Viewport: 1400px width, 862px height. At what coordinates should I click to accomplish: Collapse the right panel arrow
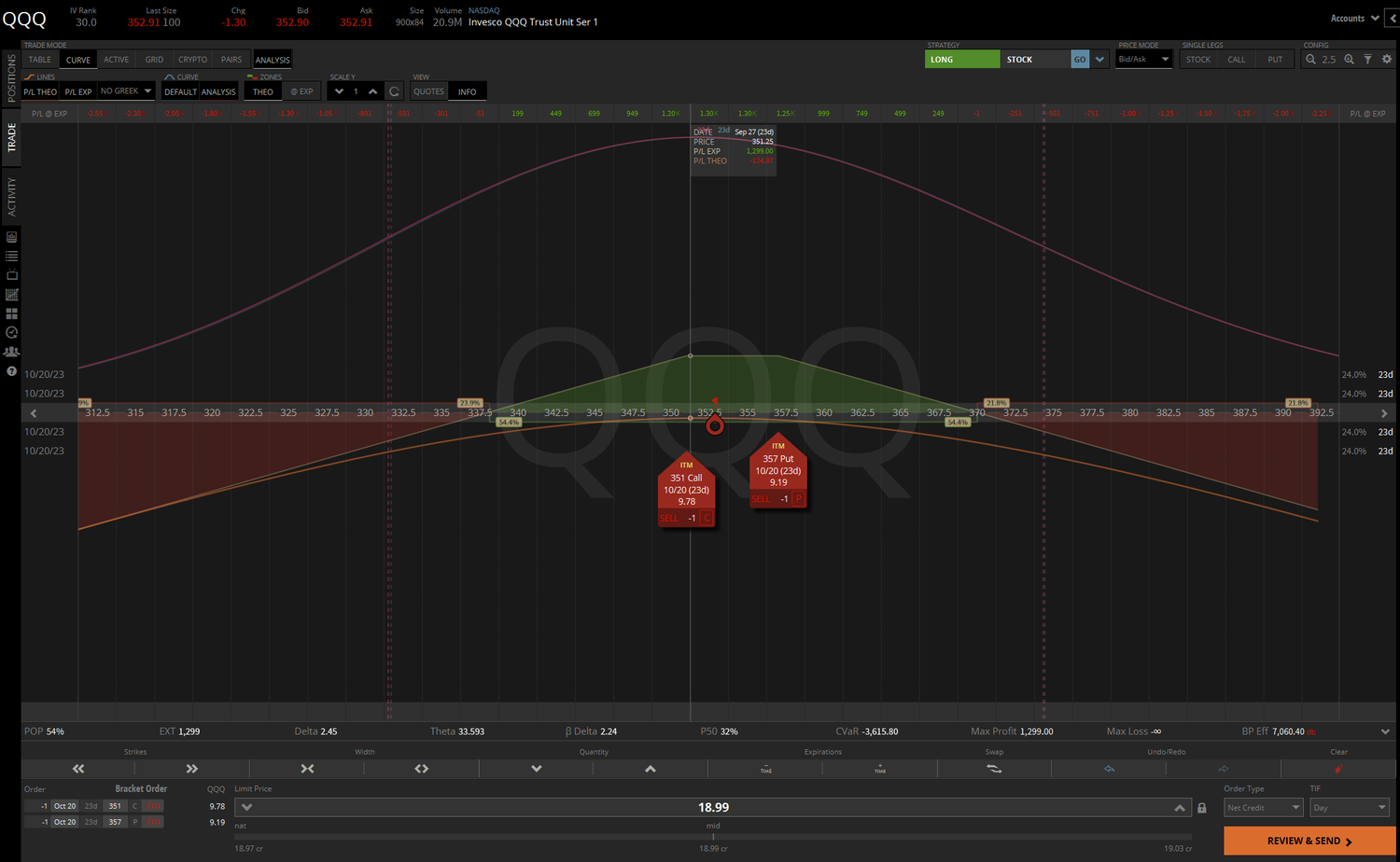click(1393, 19)
